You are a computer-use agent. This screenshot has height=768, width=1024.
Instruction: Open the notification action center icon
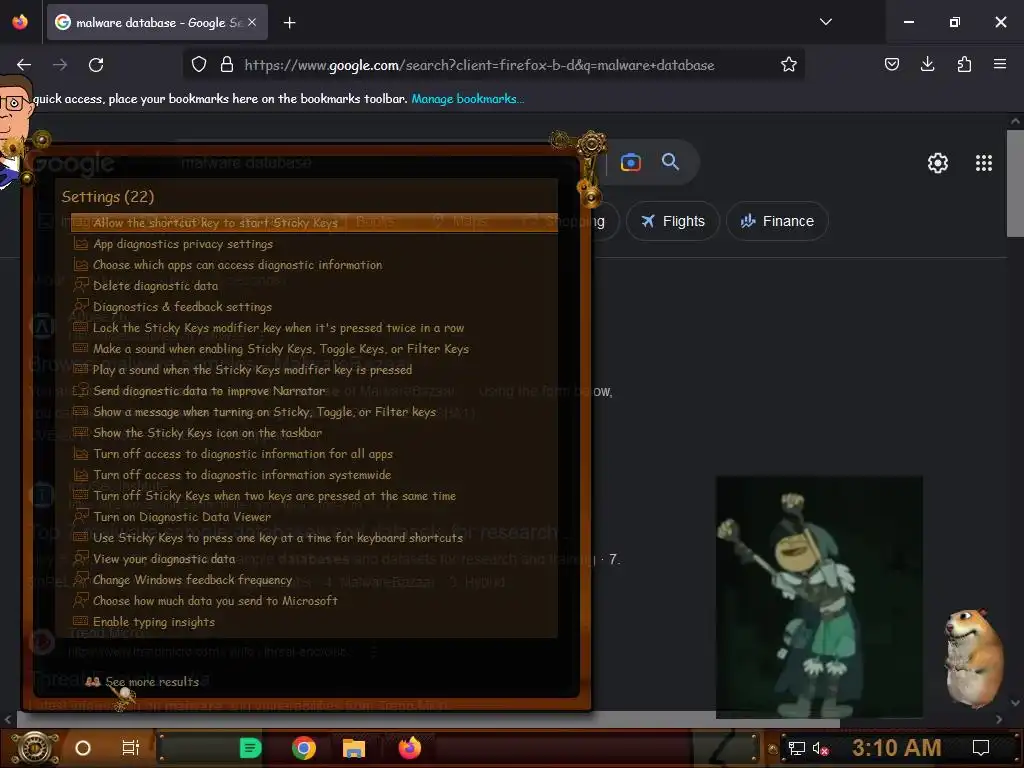click(980, 748)
